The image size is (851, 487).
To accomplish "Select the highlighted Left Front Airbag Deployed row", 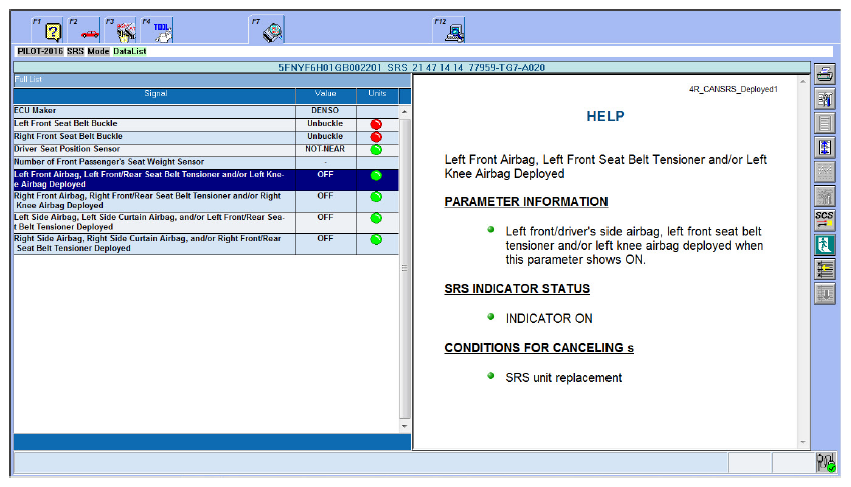I will 206,180.
